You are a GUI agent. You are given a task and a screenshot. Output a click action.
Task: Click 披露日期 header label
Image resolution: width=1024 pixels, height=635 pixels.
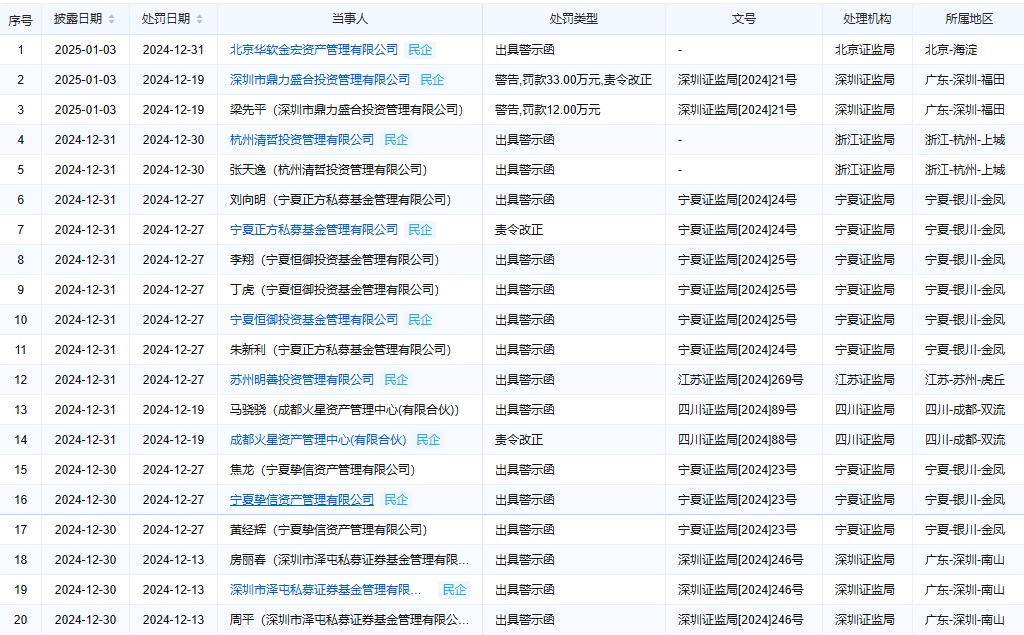point(78,20)
